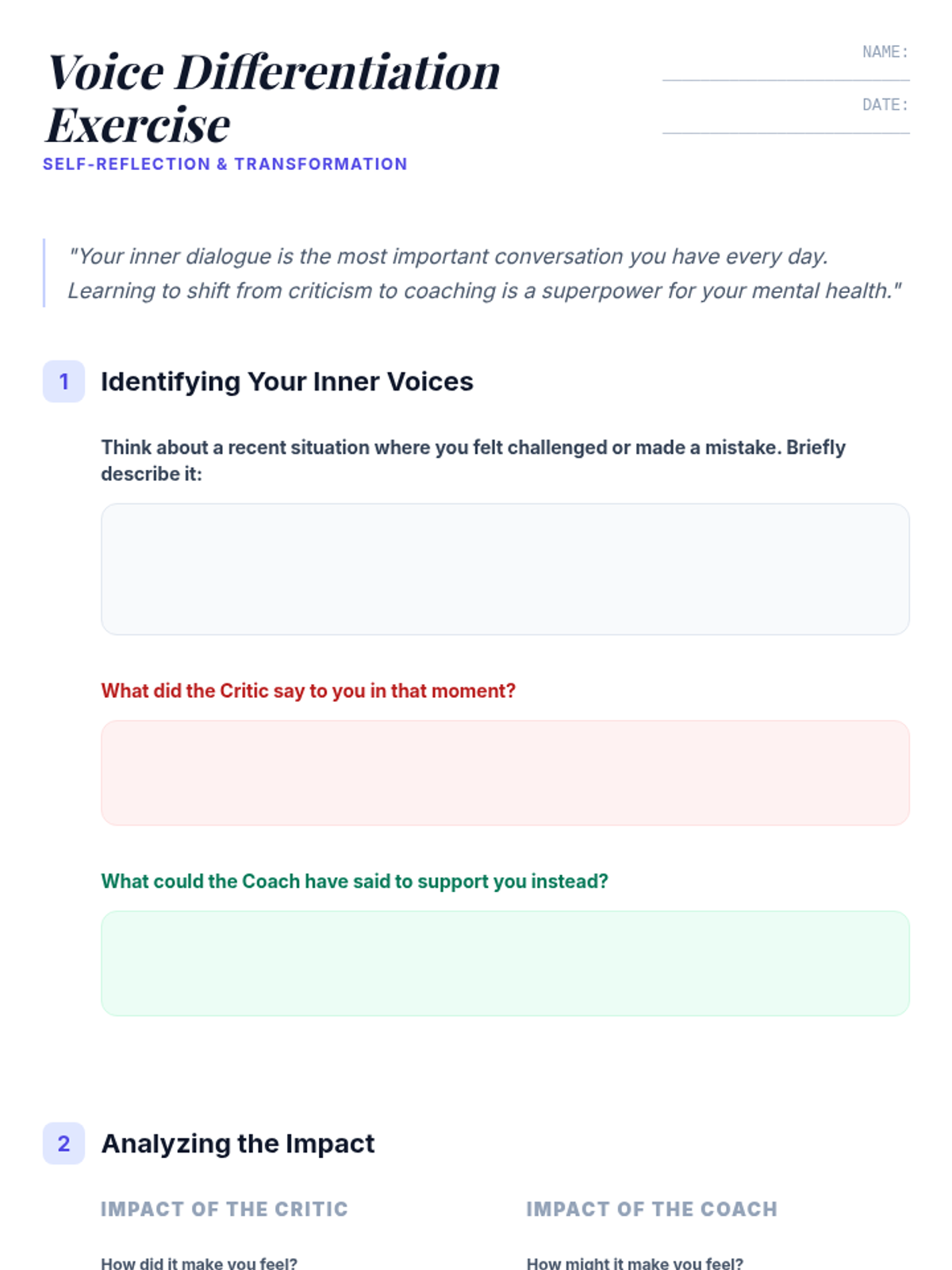This screenshot has width=952, height=1270.
Task: Click the Identifying Your Inner Voices heading
Action: pyautogui.click(x=287, y=382)
